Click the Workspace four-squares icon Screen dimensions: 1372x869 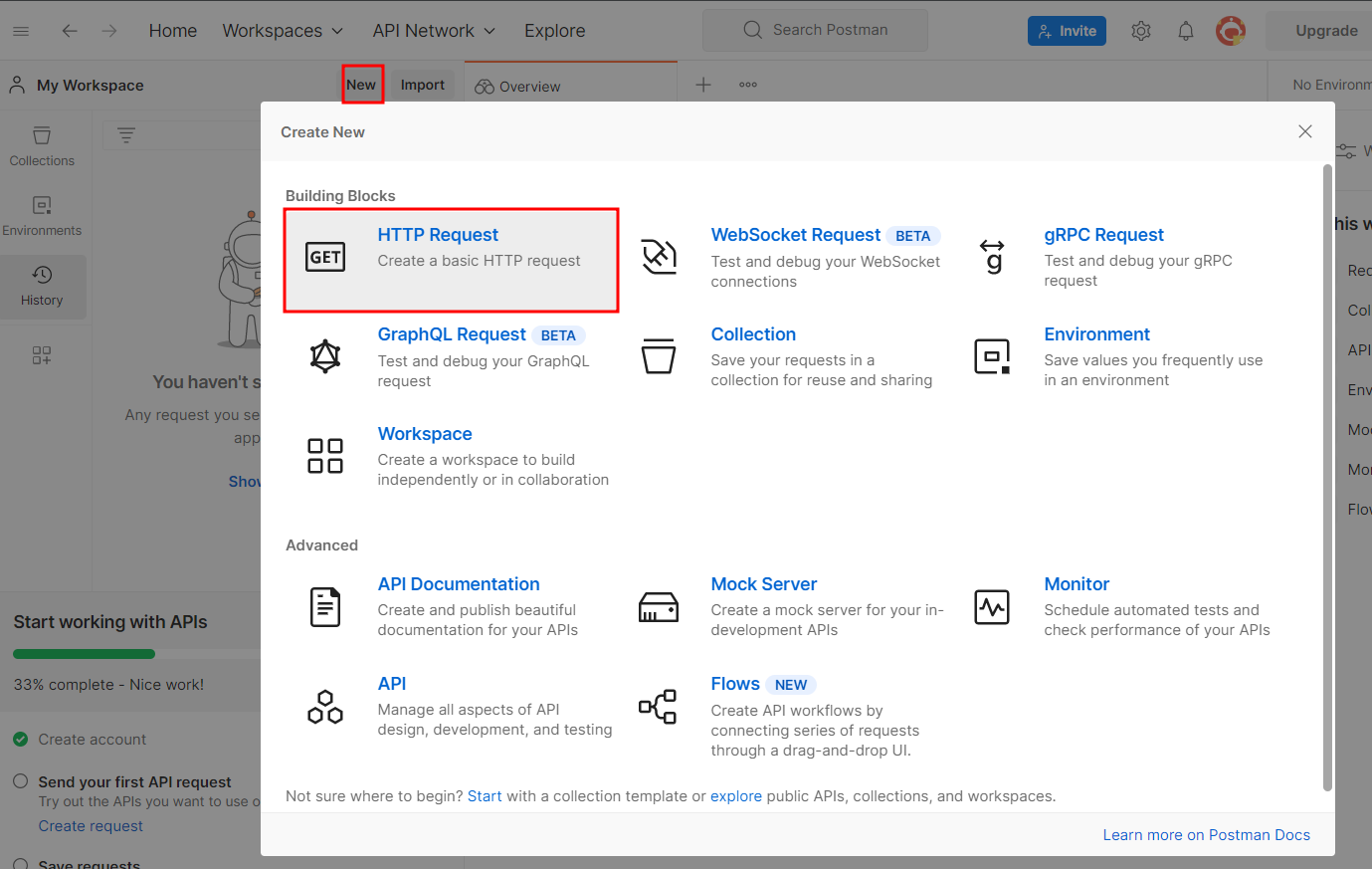[325, 456]
